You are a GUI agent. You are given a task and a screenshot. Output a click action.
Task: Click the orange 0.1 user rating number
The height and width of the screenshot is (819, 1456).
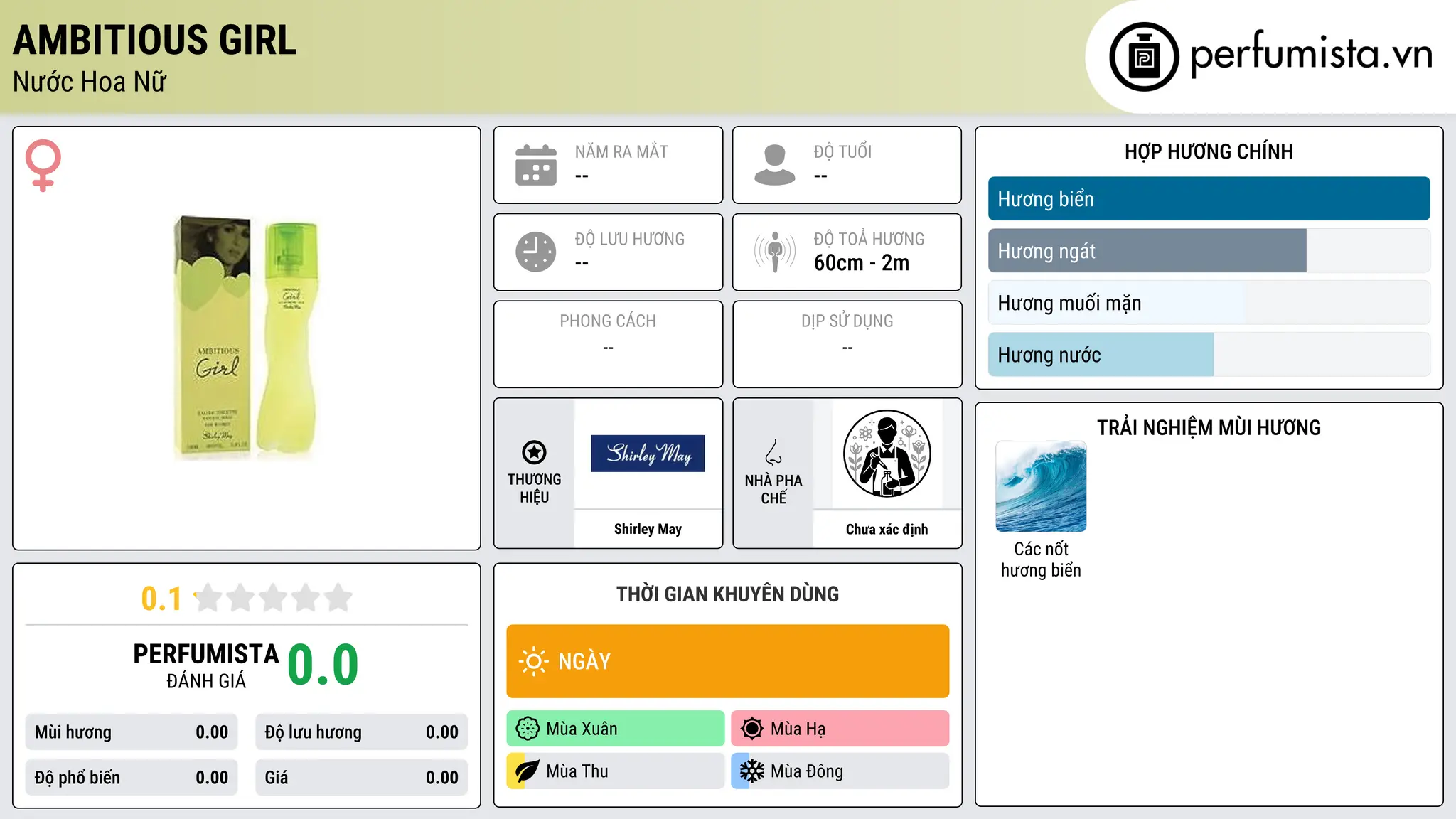point(161,599)
